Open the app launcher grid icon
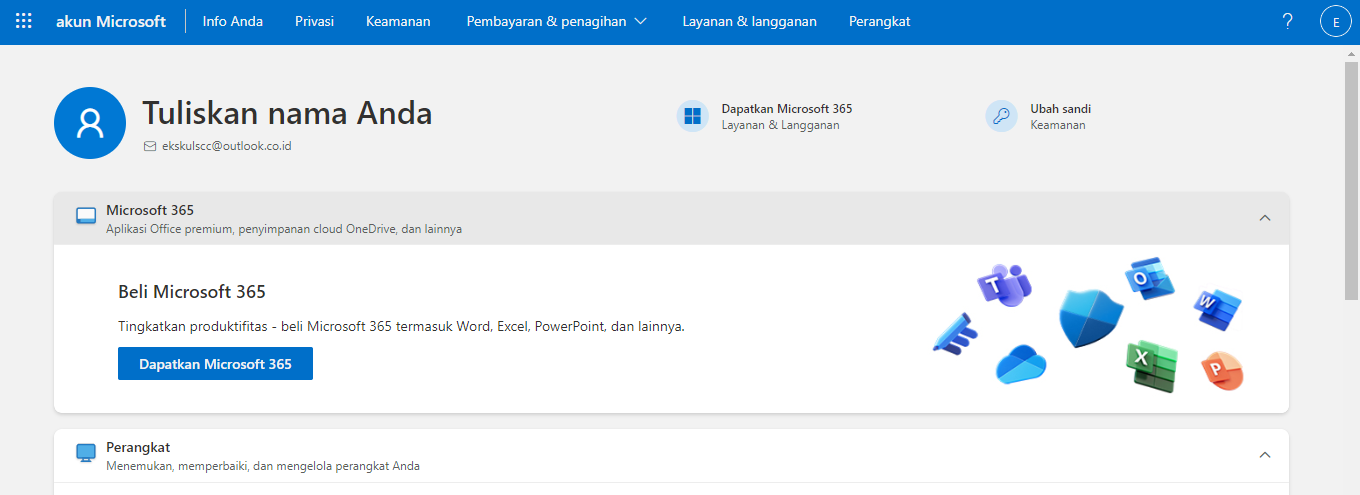Screen dimensions: 1360x495 (x=24, y=21)
